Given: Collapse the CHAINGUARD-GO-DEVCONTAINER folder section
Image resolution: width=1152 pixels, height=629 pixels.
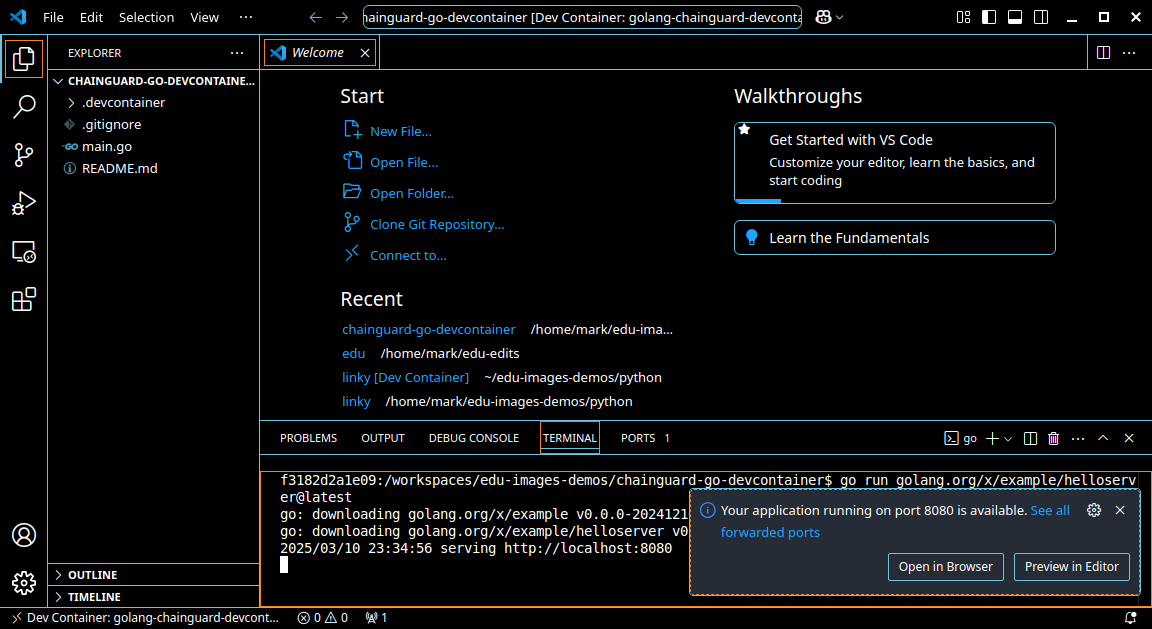Looking at the screenshot, I should pyautogui.click(x=155, y=81).
